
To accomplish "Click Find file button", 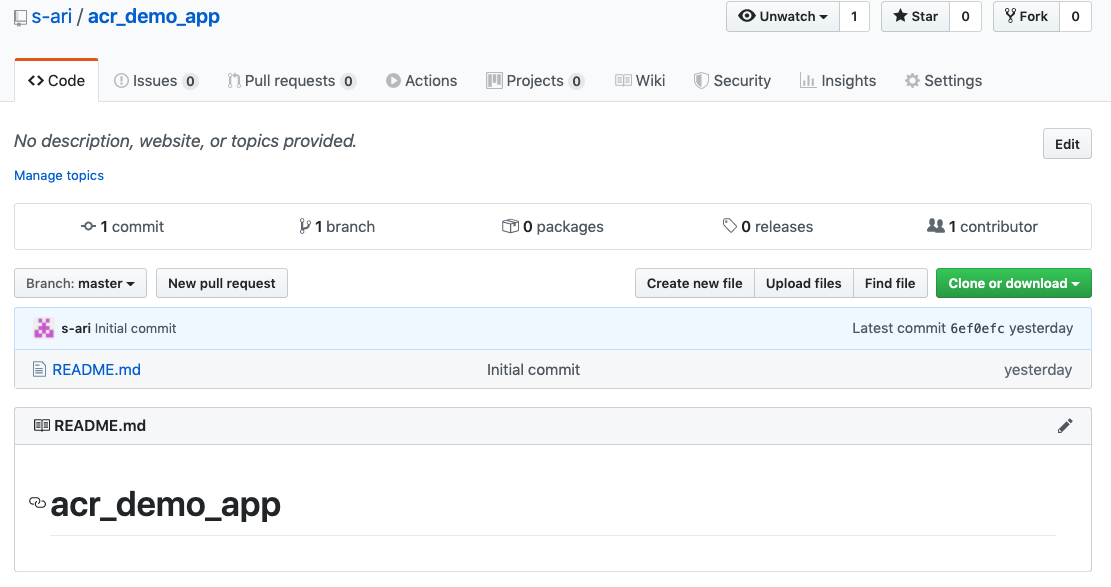I will 890,284.
